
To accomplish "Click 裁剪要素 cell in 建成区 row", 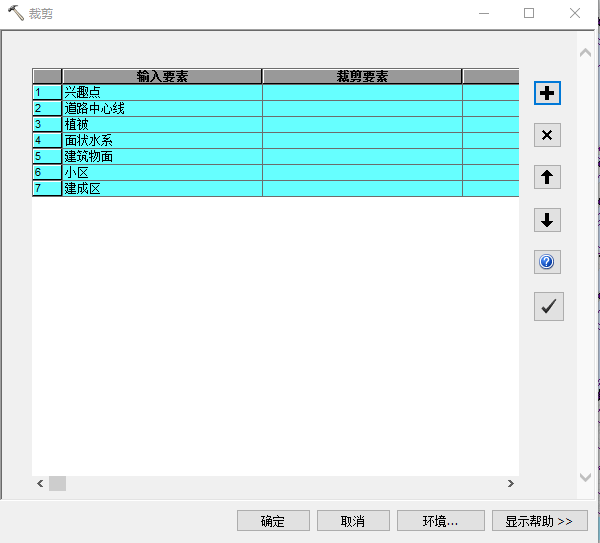I will (x=362, y=189).
